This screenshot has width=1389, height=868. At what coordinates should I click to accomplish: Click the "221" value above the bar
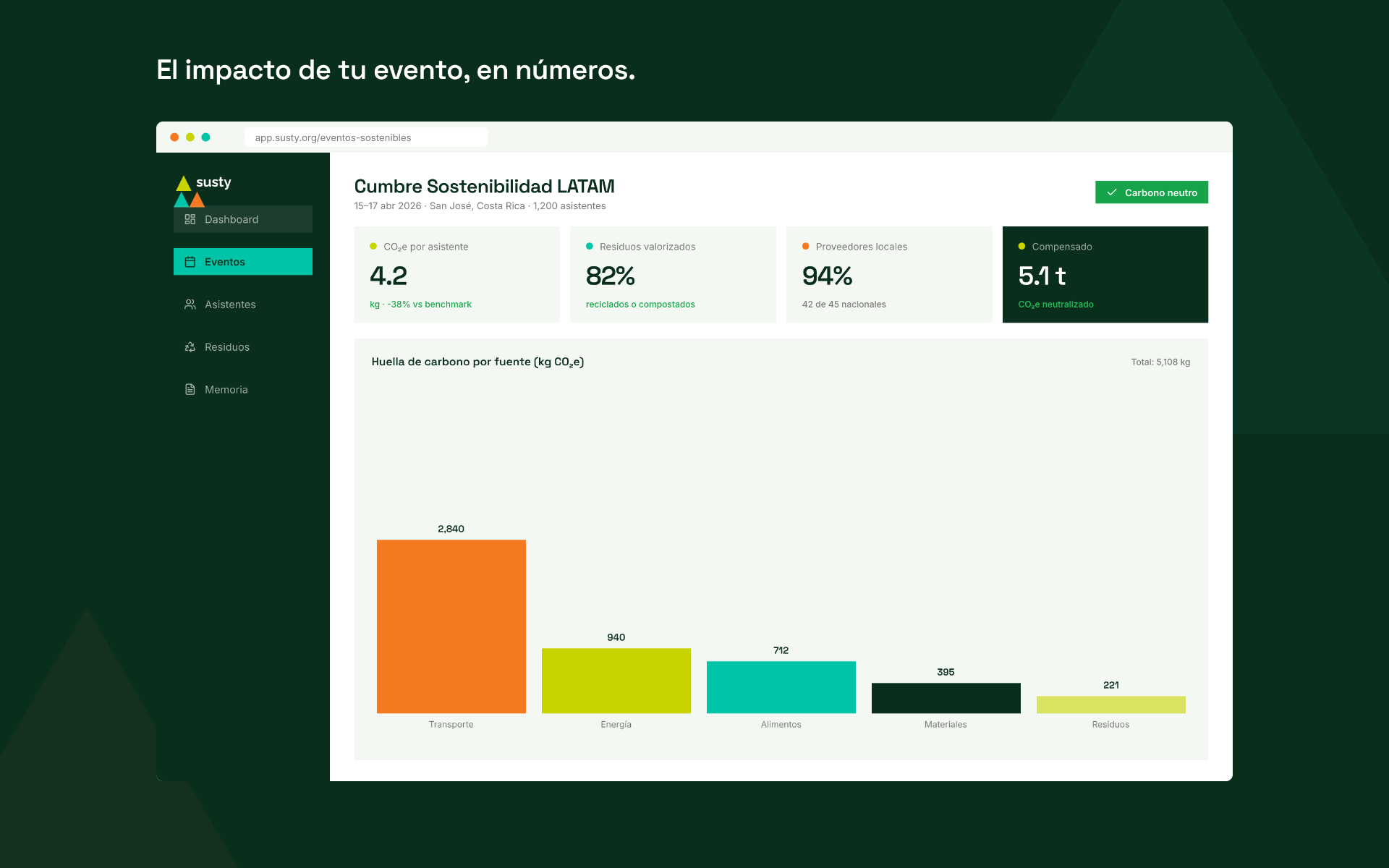(1111, 685)
